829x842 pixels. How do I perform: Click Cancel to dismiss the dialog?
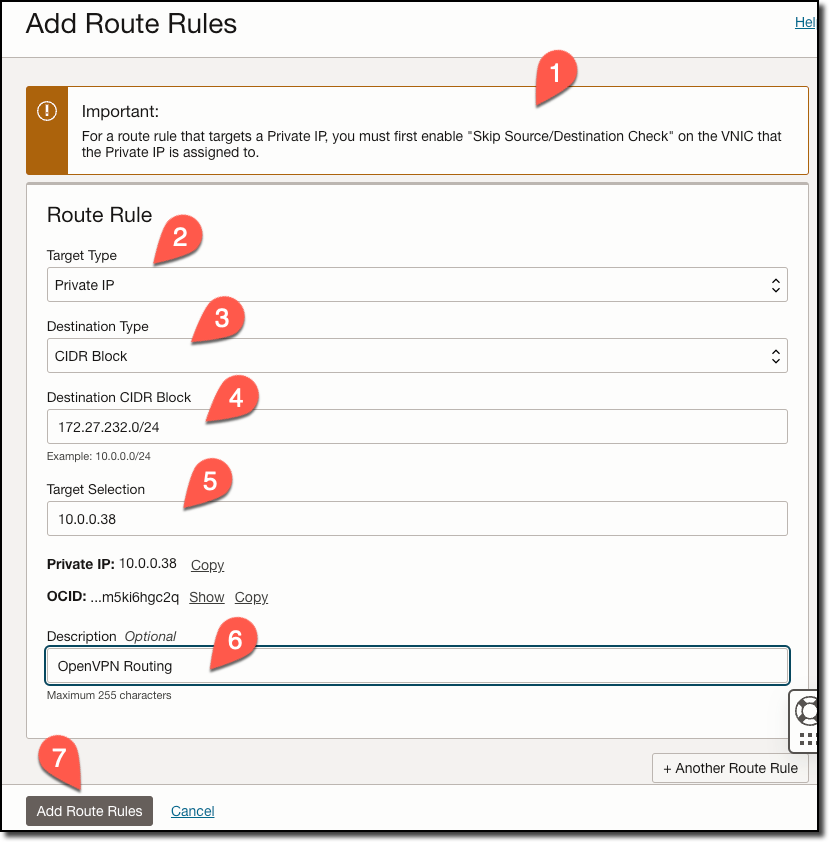(192, 811)
